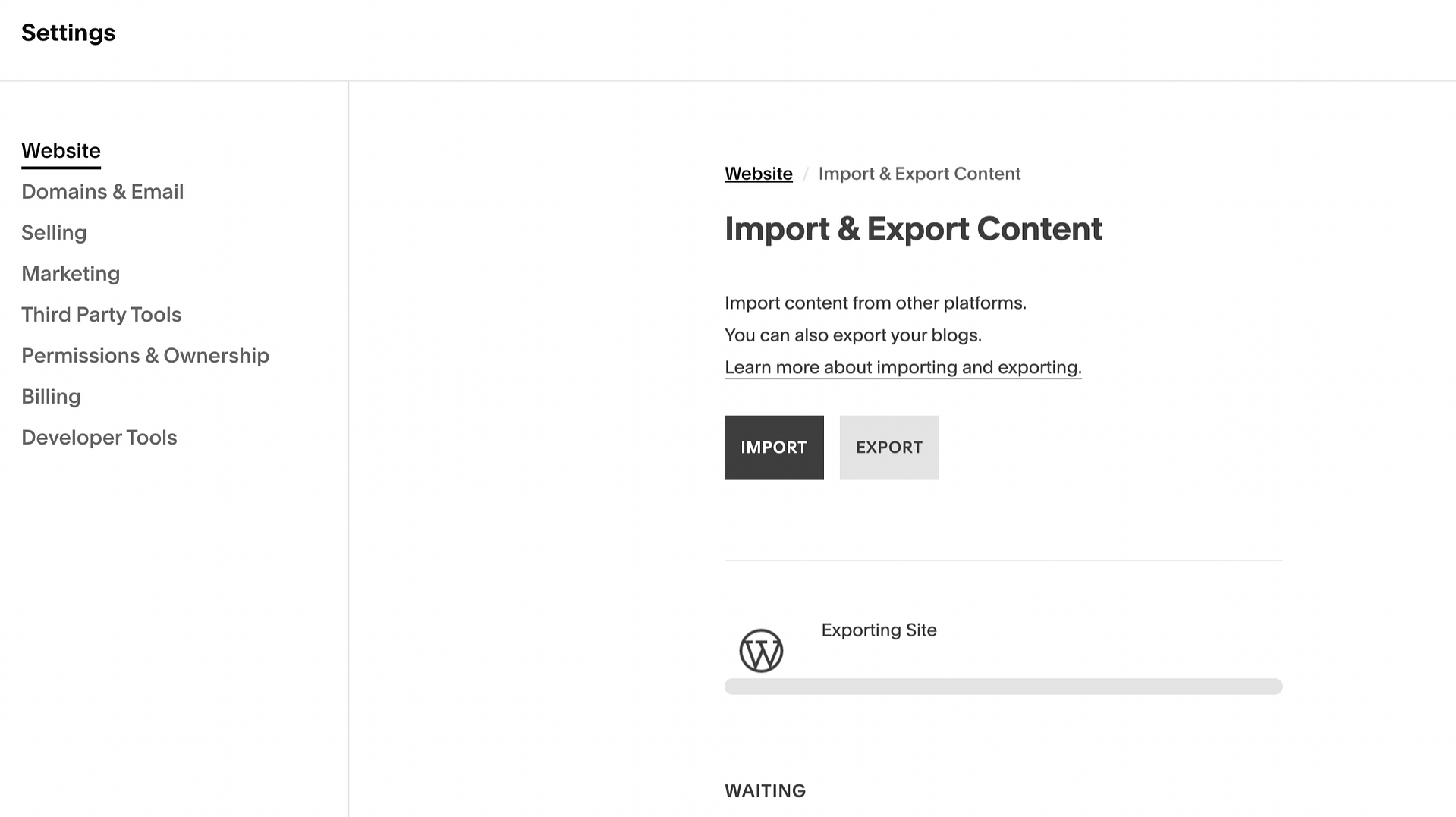This screenshot has width=1456, height=817.
Task: Open Domains & Email settings
Action: 102,191
